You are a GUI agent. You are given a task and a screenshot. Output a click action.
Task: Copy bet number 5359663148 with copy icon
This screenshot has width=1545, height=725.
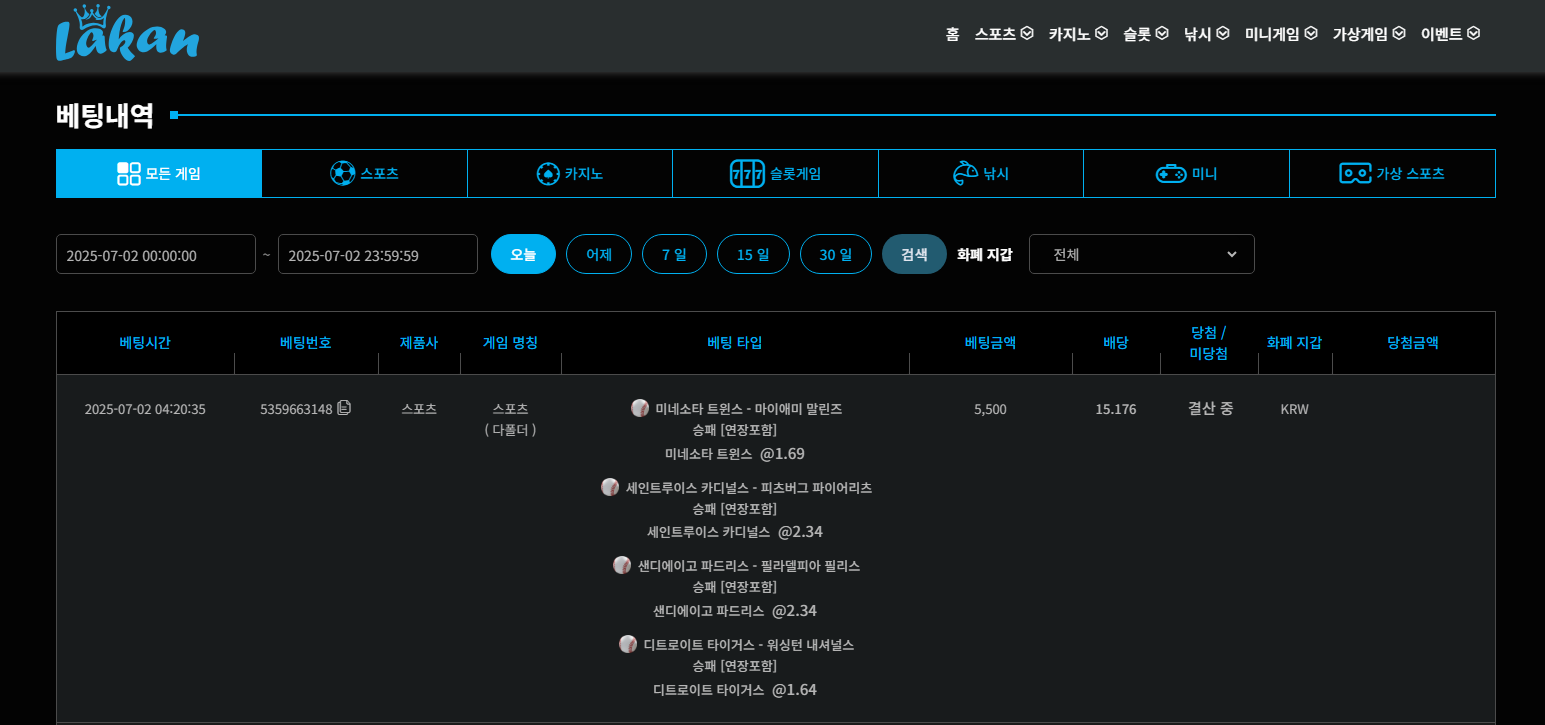pos(344,408)
